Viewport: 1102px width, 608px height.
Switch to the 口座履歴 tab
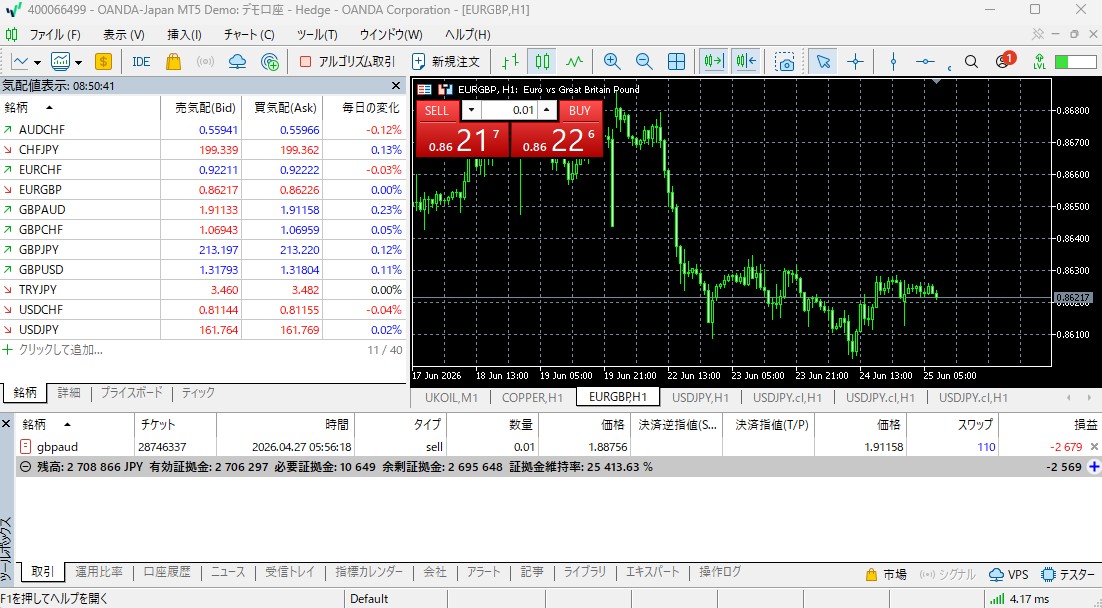(167, 572)
